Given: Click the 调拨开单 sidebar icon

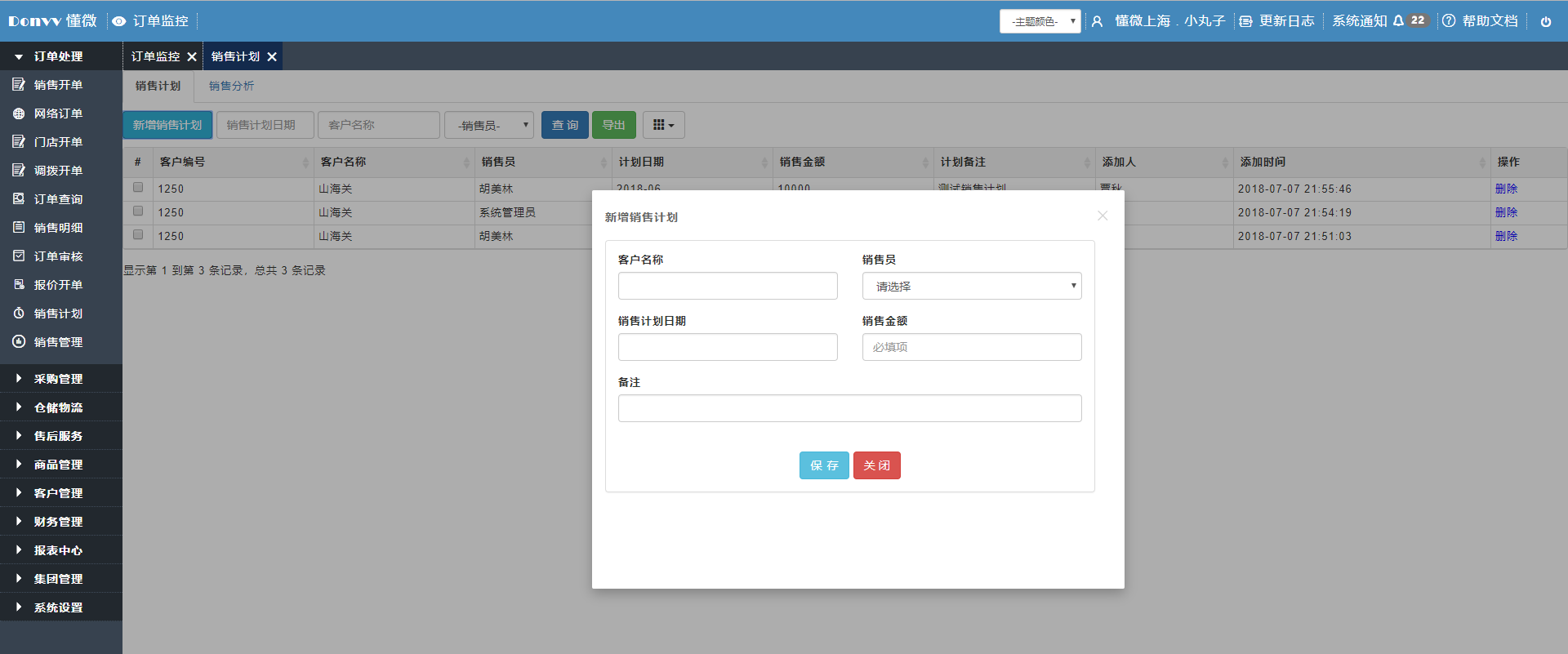Looking at the screenshot, I should (x=19, y=170).
